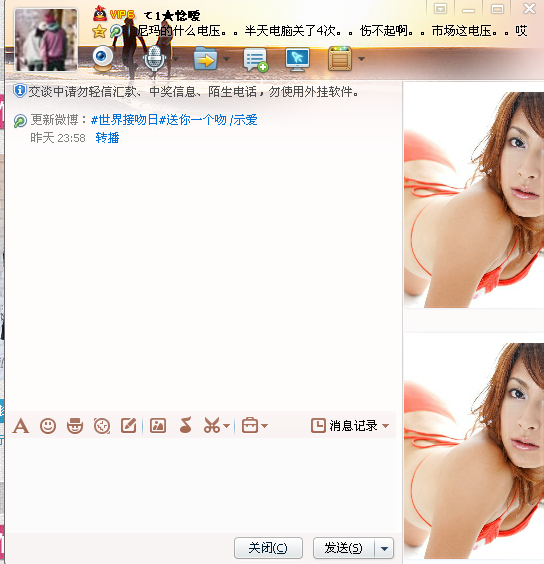This screenshot has width=544, height=564.
Task: Open the handwriting input pad icon
Action: [x=129, y=426]
